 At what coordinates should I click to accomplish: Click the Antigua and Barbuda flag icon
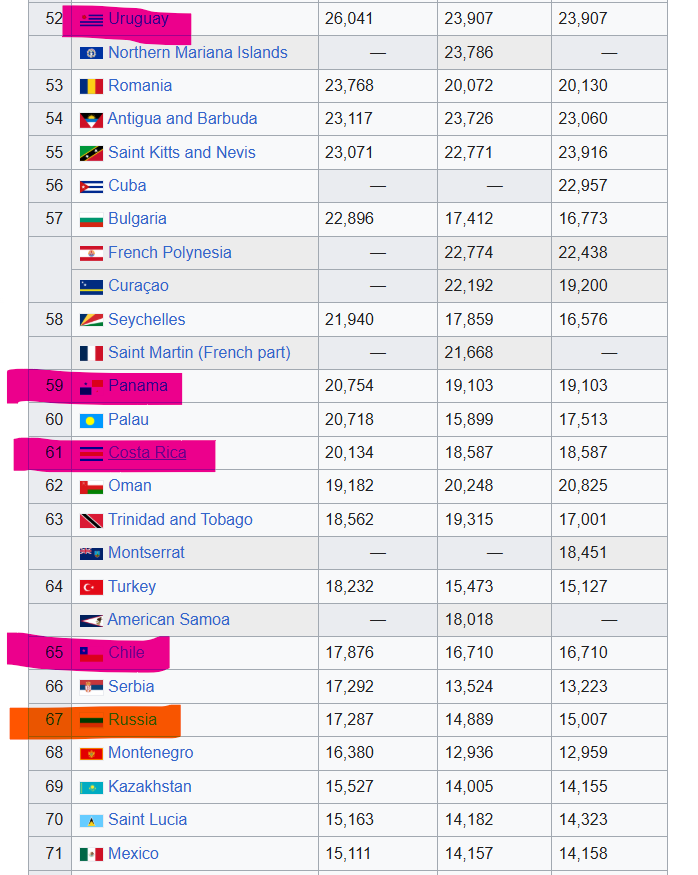pos(91,119)
